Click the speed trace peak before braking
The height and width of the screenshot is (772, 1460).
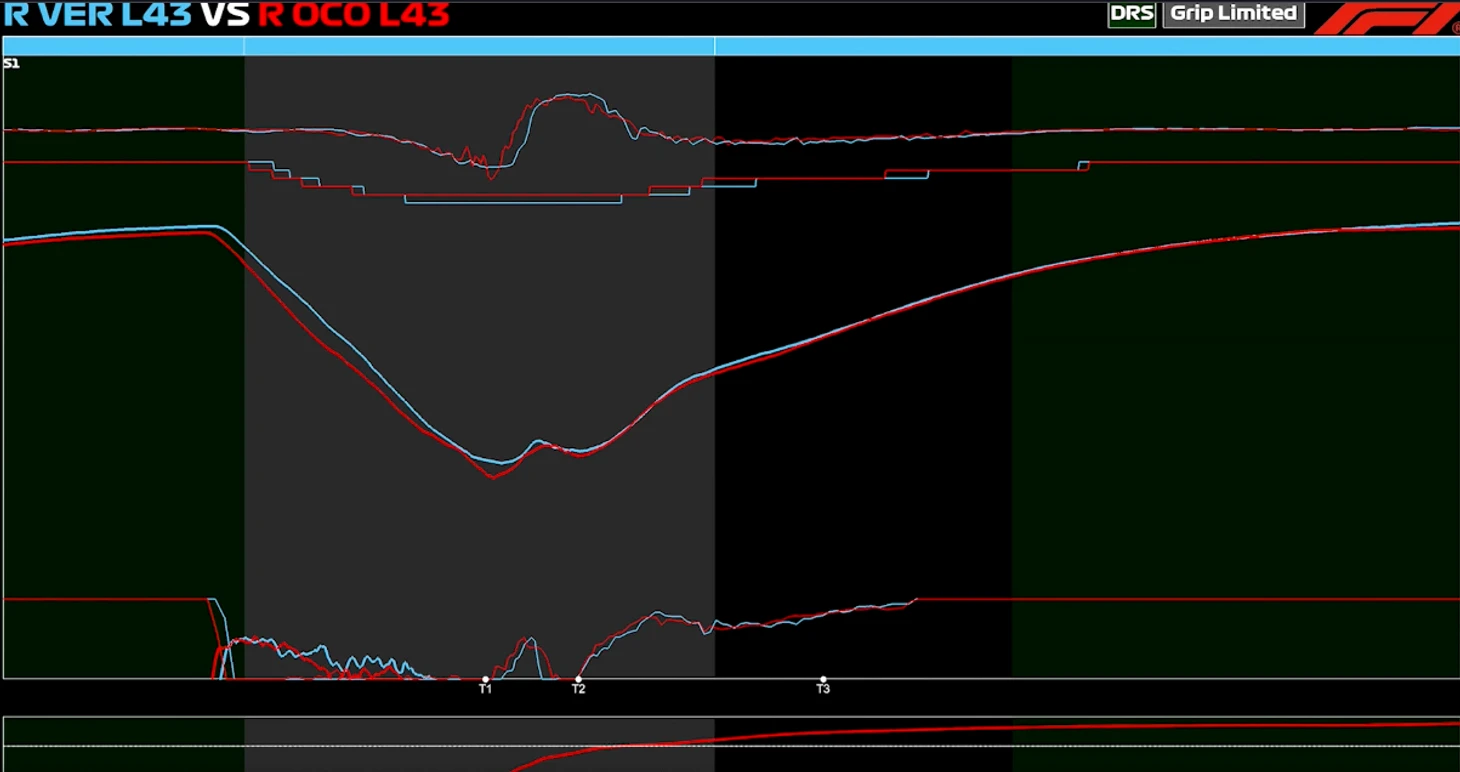tap(212, 228)
